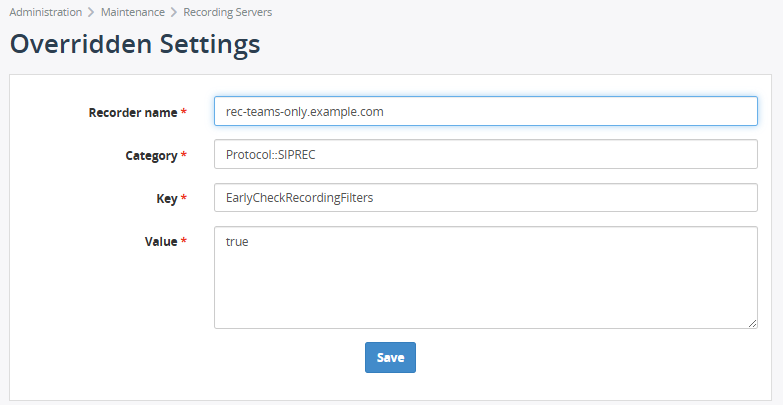Navigate to Recording Servers breadcrumb
783x405 pixels.
tap(227, 12)
